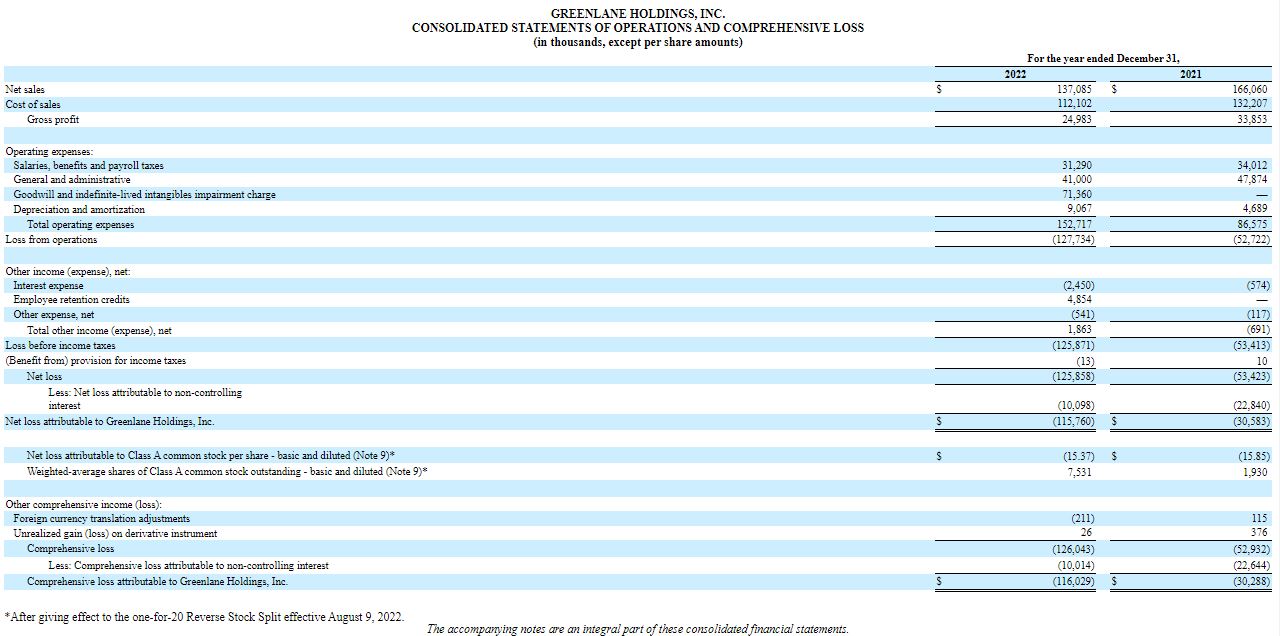Click the weighted-average shares value 7,531
Viewport: 1280px width, 636px height.
[x=1080, y=472]
